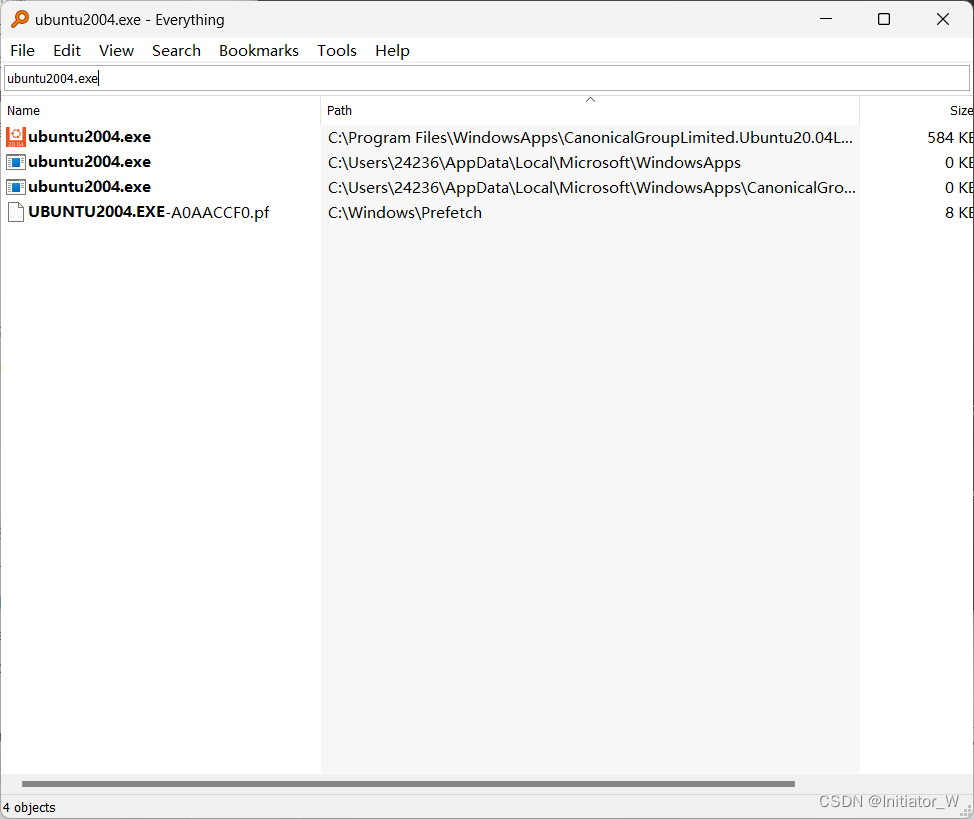974x819 pixels.
Task: Click the C:\Windows\Prefetch path cell
Action: 404,213
